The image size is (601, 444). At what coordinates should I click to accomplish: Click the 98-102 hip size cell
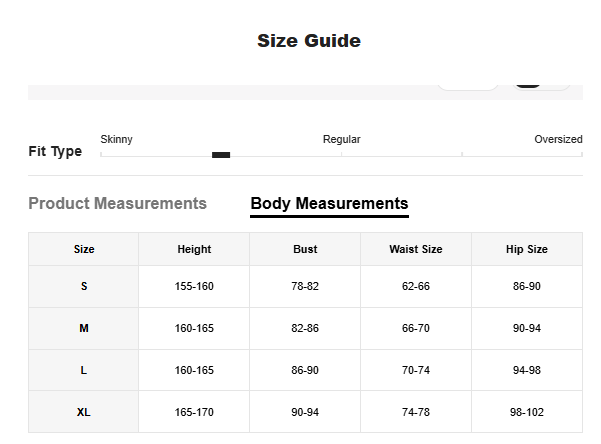click(x=526, y=412)
